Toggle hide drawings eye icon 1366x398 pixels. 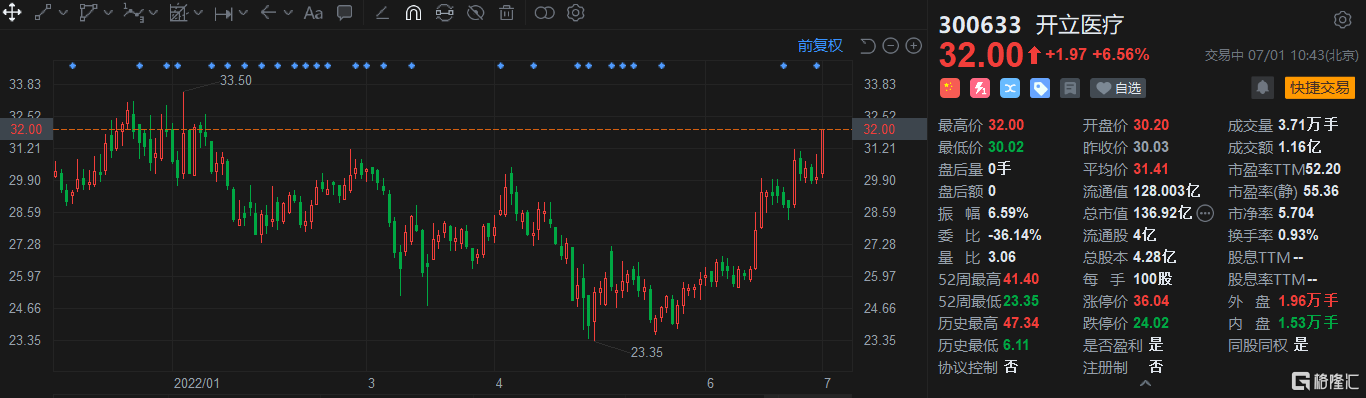pyautogui.click(x=476, y=13)
